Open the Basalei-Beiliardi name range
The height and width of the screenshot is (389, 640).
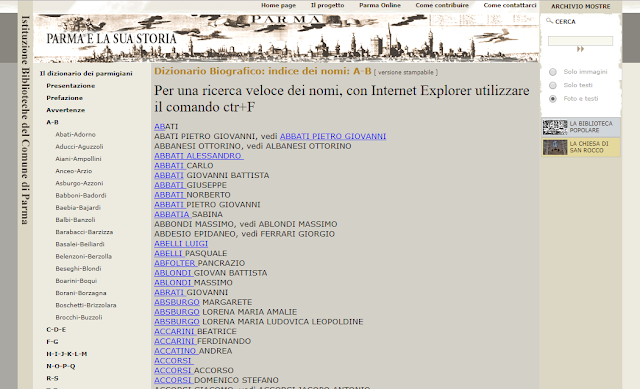80,244
